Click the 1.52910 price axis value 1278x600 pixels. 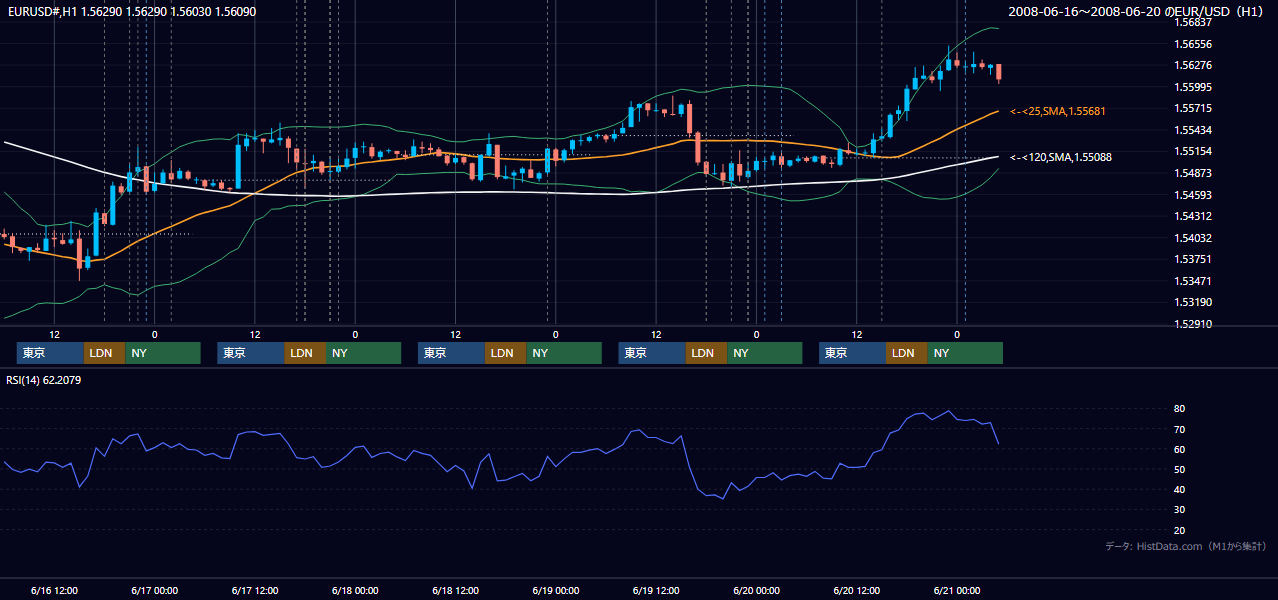coord(1193,324)
